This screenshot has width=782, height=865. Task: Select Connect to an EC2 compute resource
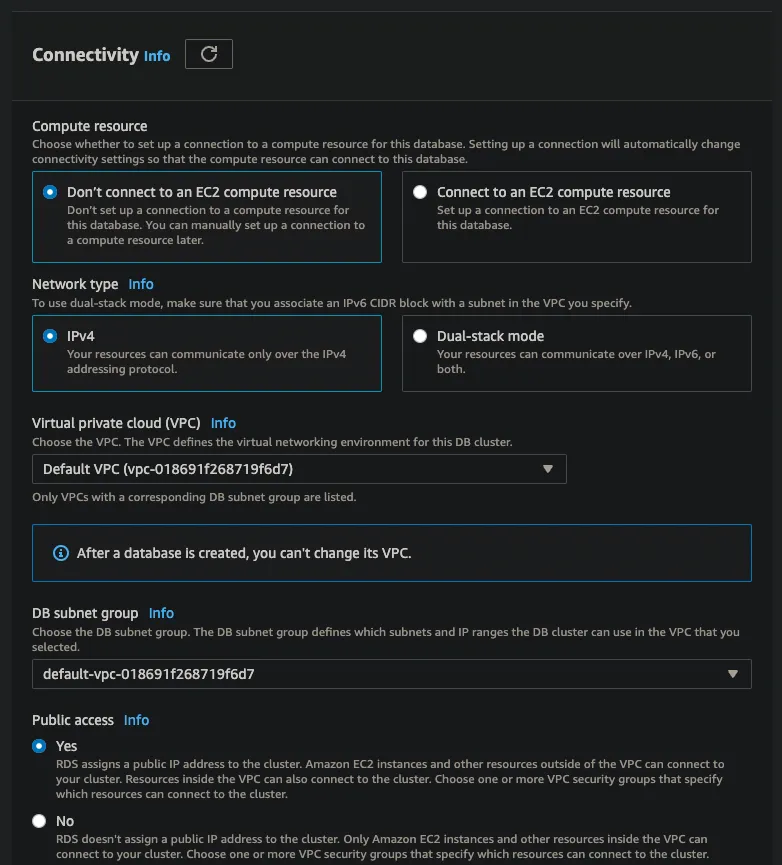tap(420, 192)
